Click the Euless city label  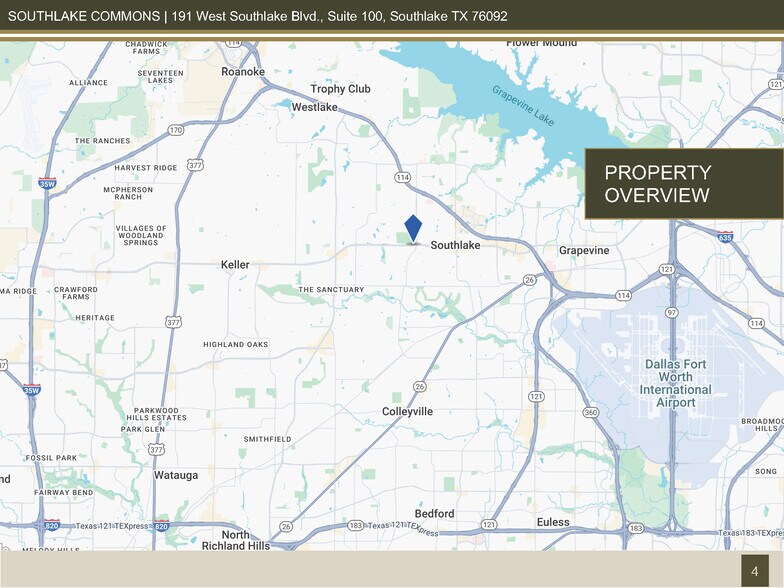click(x=552, y=522)
